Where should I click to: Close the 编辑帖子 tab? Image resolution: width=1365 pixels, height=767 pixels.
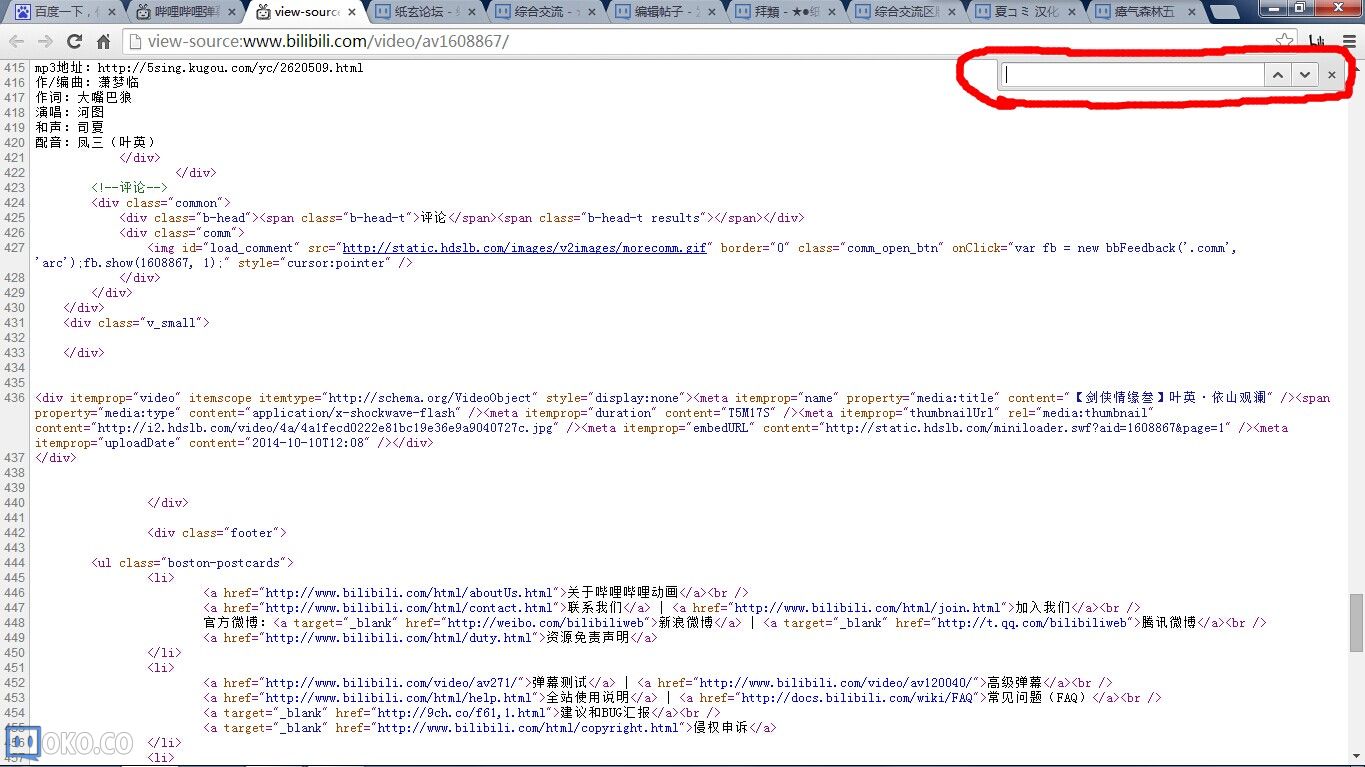click(711, 13)
